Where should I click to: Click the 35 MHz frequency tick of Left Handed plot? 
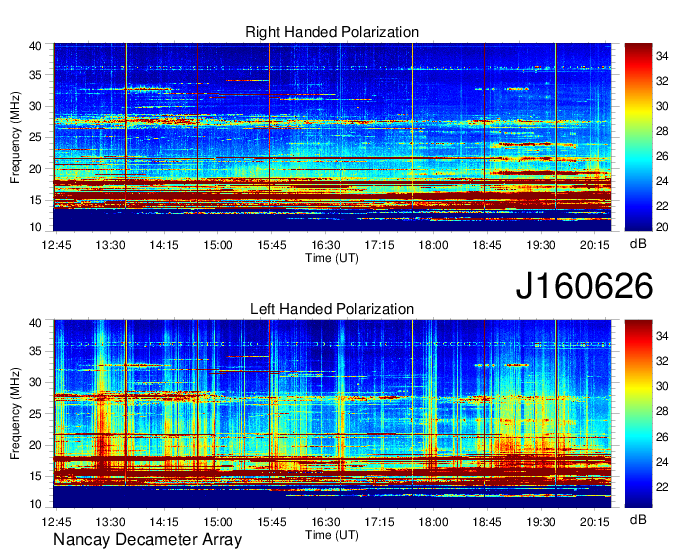click(35, 351)
